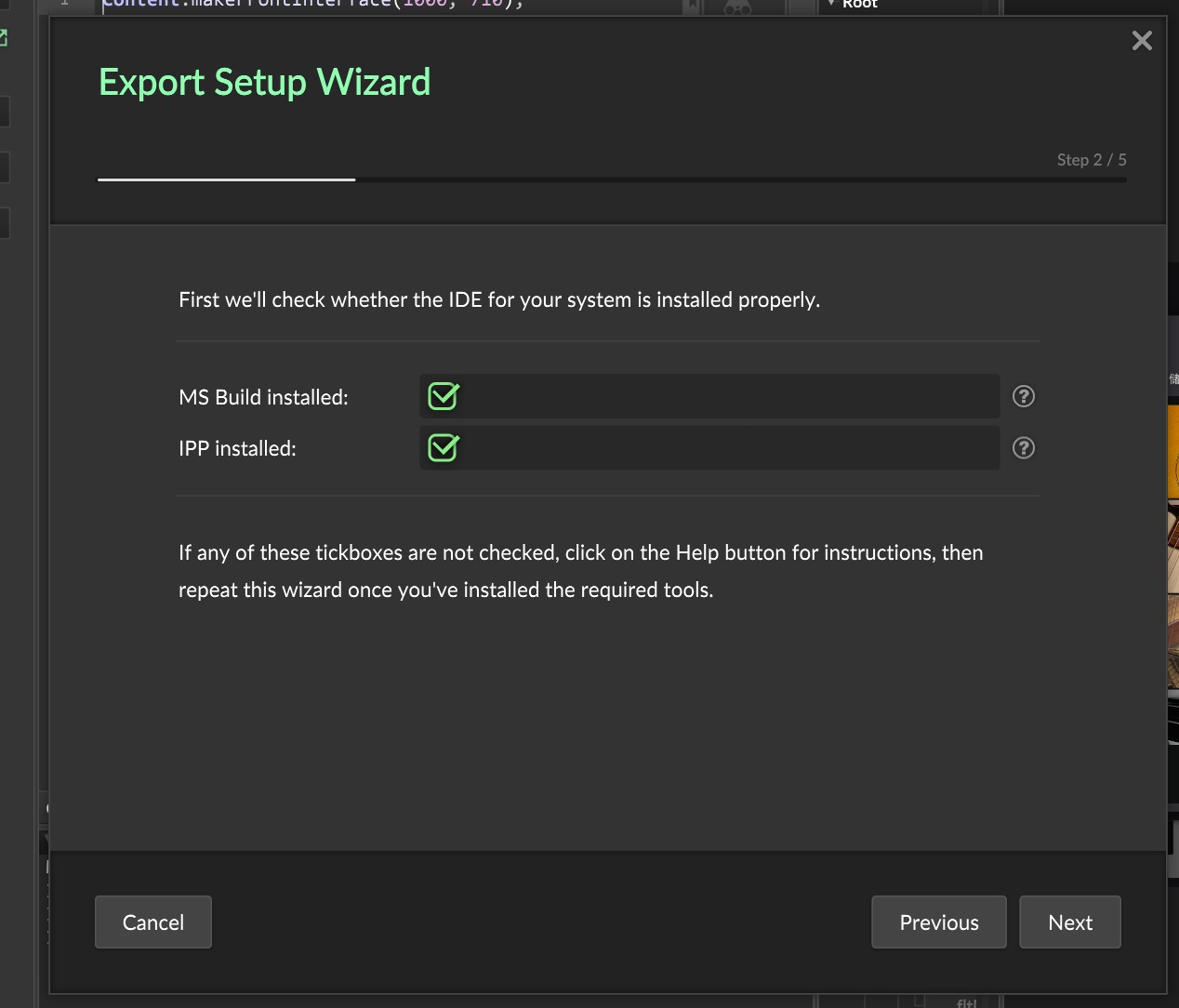Viewport: 1179px width, 1008px height.
Task: Advance to step 3 with Next
Action: 1069,922
